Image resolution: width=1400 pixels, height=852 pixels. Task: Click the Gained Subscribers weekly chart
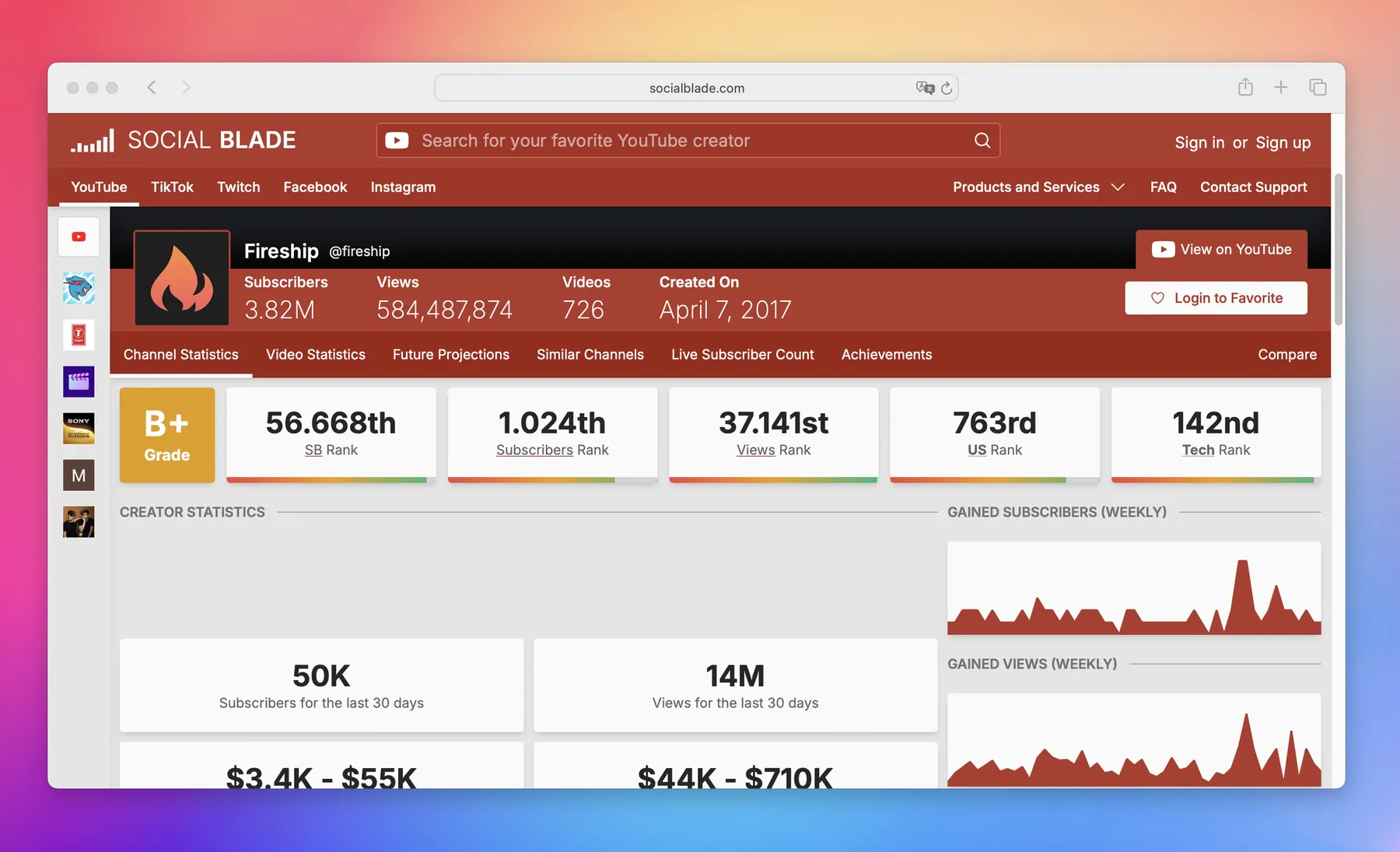(x=1134, y=588)
